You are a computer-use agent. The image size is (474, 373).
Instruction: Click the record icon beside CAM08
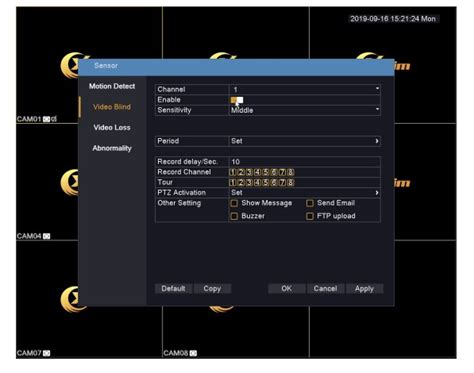tap(193, 353)
